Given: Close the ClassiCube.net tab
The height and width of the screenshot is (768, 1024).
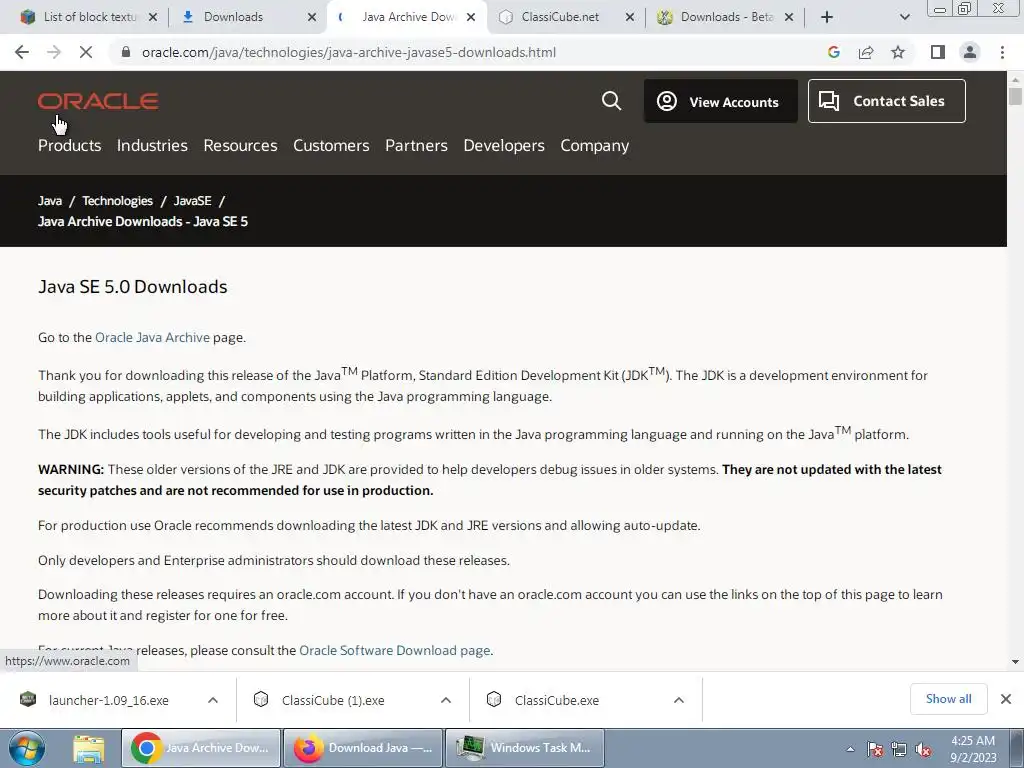Looking at the screenshot, I should point(630,17).
